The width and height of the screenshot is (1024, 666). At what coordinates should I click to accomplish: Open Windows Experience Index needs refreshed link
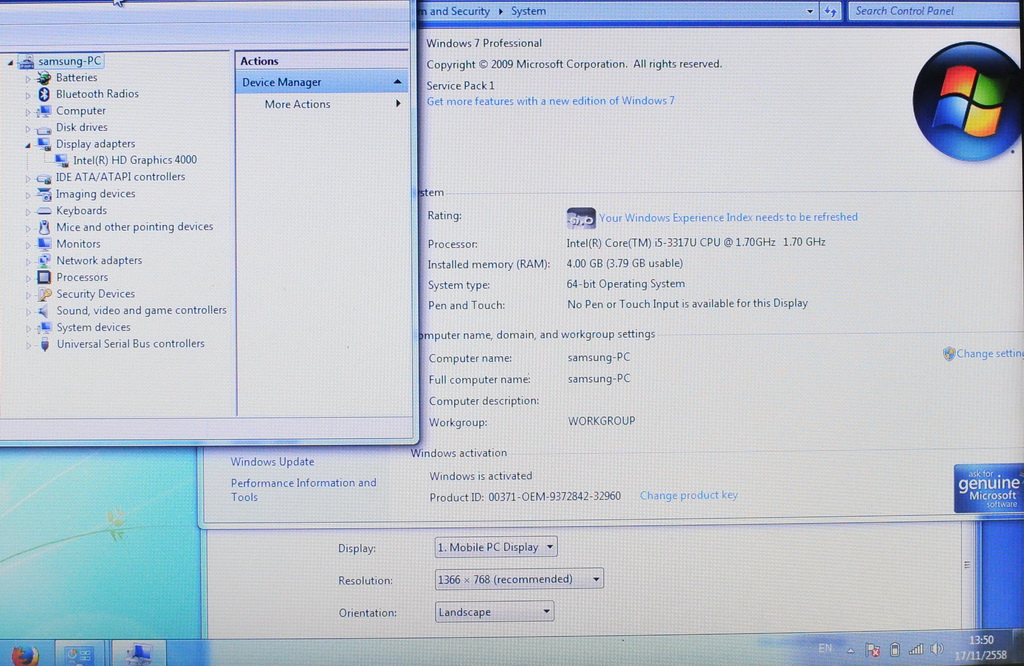728,217
